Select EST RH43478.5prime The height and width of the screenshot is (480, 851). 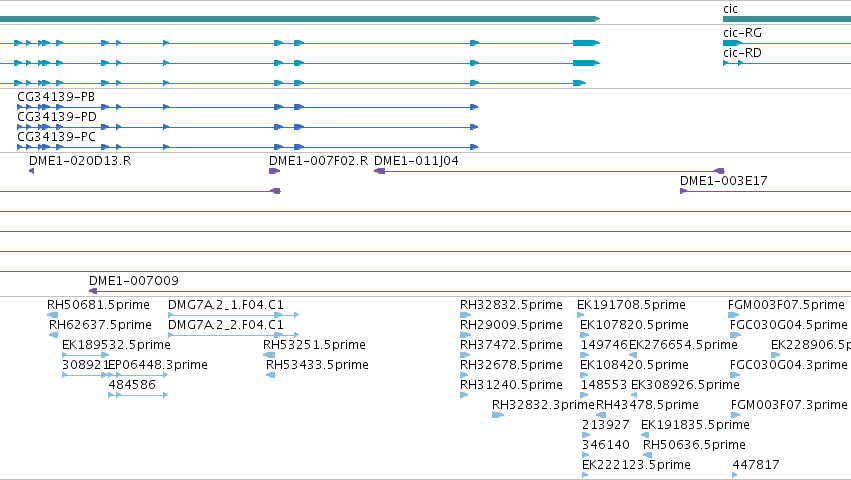pyautogui.click(x=647, y=405)
